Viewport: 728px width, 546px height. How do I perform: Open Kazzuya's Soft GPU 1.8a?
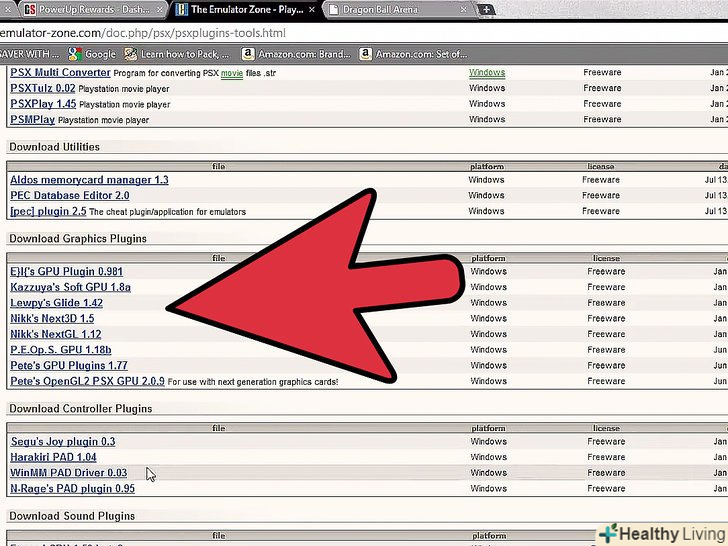coord(71,287)
